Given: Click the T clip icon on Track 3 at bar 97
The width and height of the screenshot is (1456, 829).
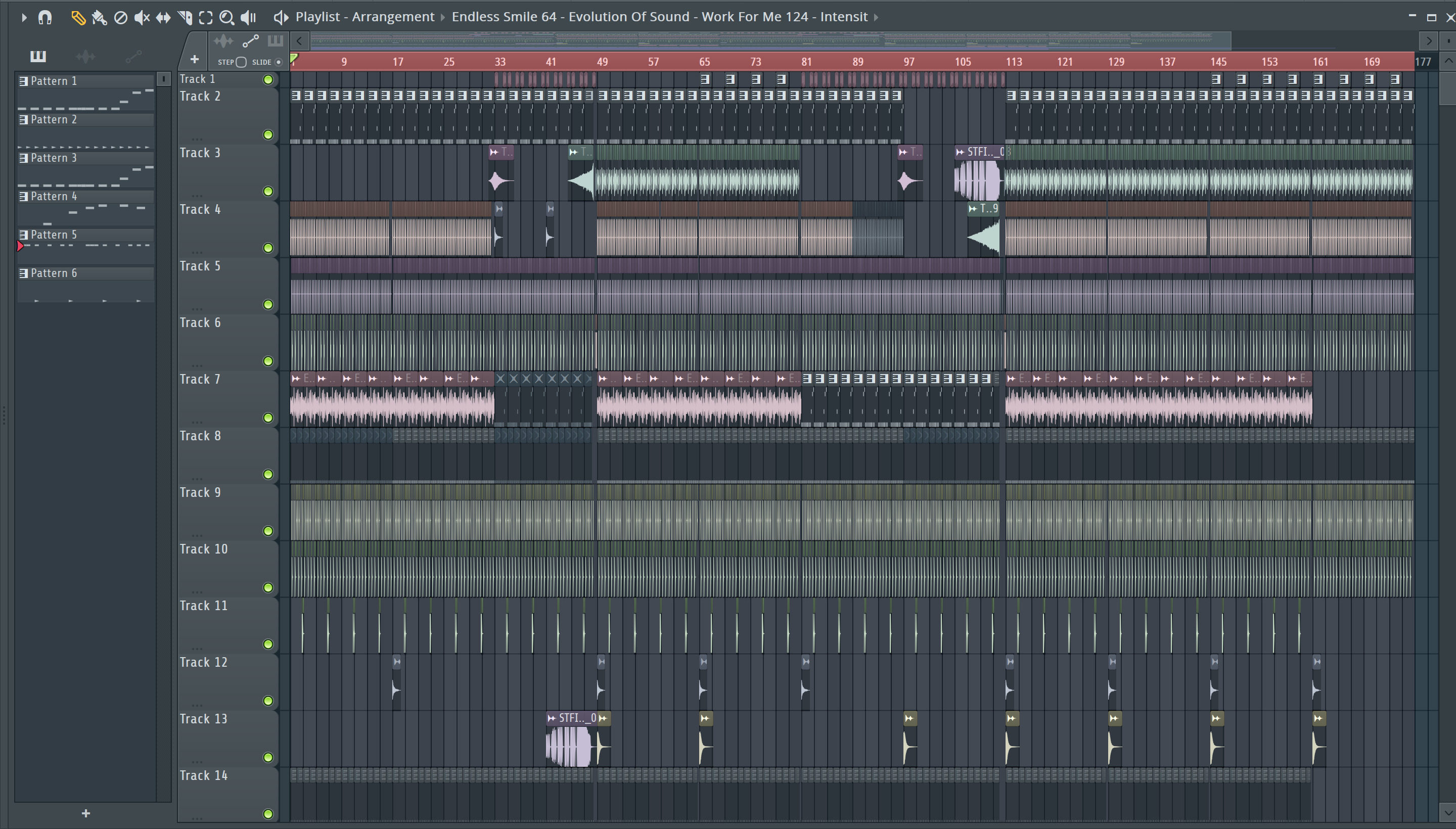Looking at the screenshot, I should pyautogui.click(x=903, y=152).
